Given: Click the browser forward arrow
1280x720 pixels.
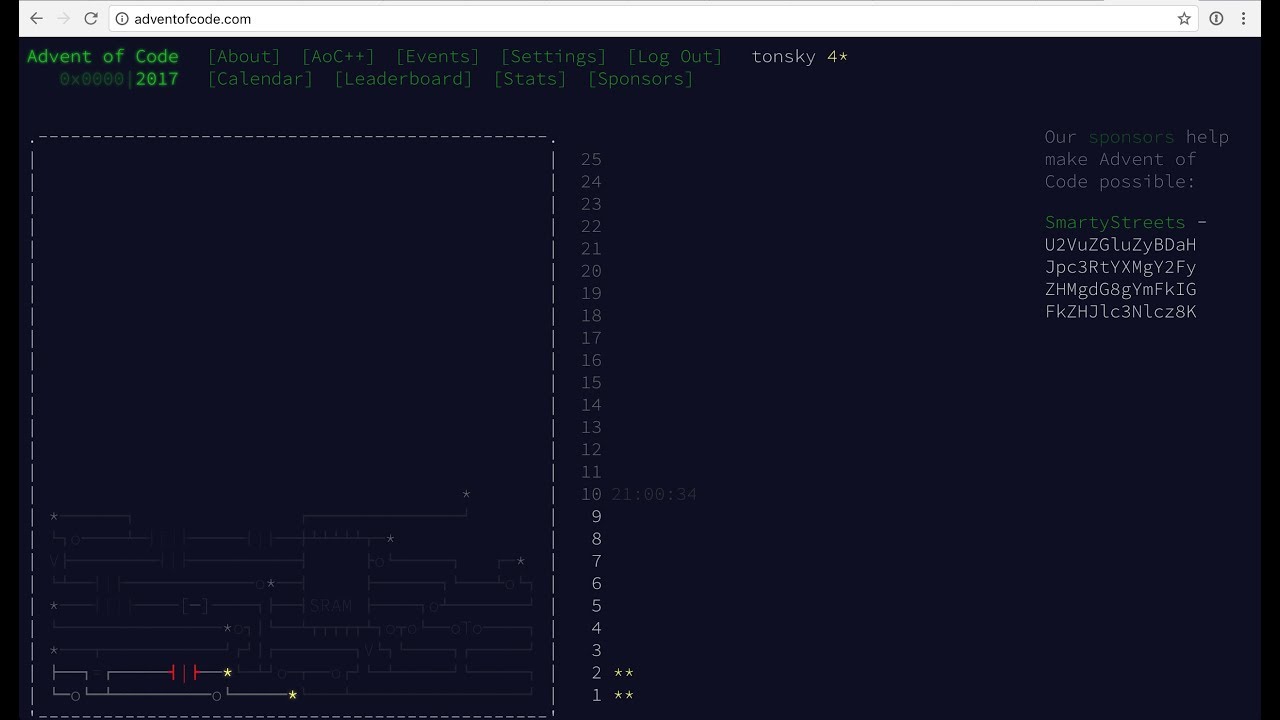Looking at the screenshot, I should pos(63,18).
